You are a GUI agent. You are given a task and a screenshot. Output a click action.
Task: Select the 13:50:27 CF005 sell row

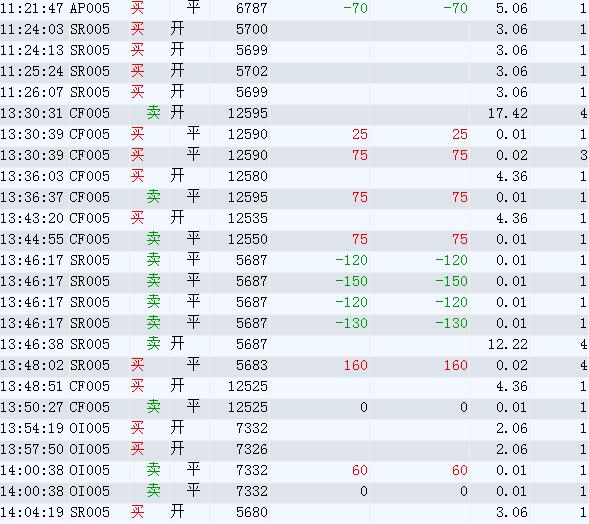(x=294, y=407)
